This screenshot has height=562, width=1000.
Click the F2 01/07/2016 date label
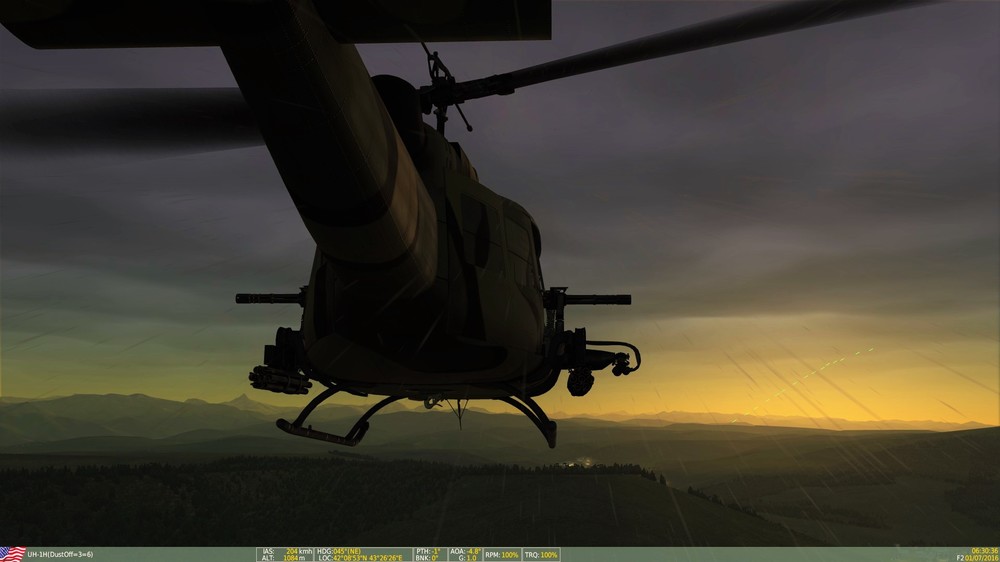pos(978,558)
